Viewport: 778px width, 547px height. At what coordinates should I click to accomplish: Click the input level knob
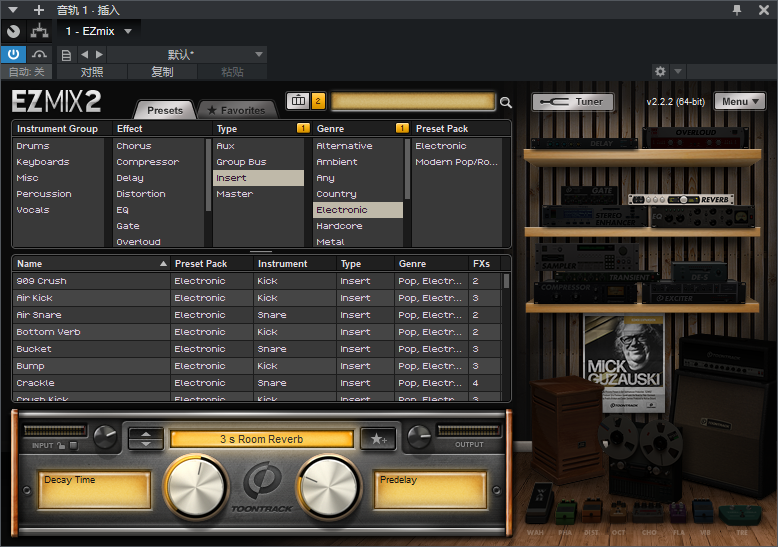105,437
